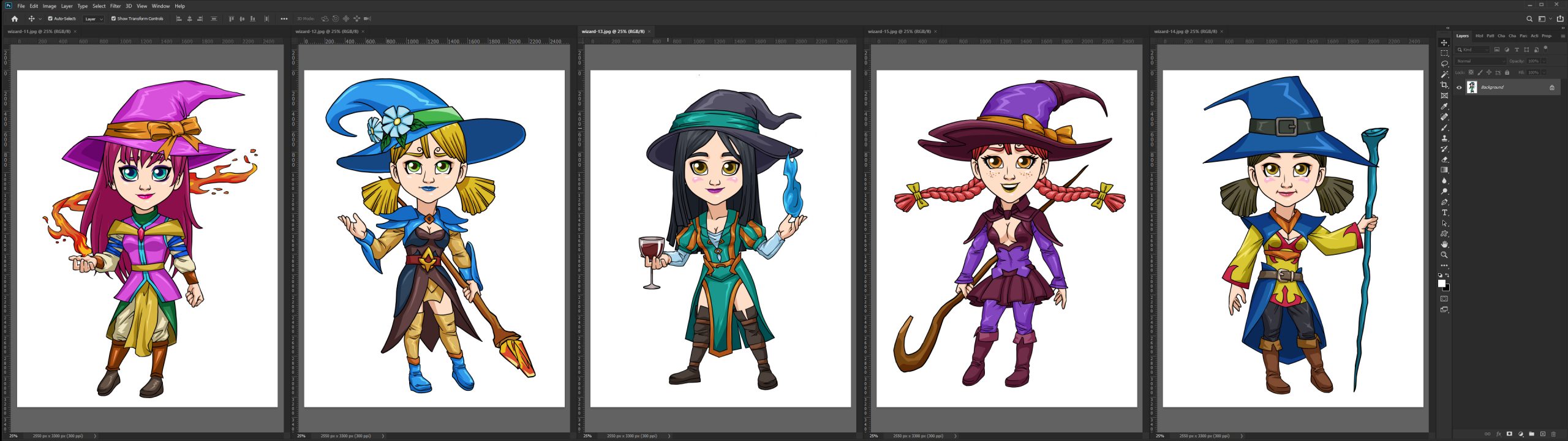Image resolution: width=1568 pixels, height=441 pixels.
Task: Select the Path Selection tool
Action: [1444, 223]
